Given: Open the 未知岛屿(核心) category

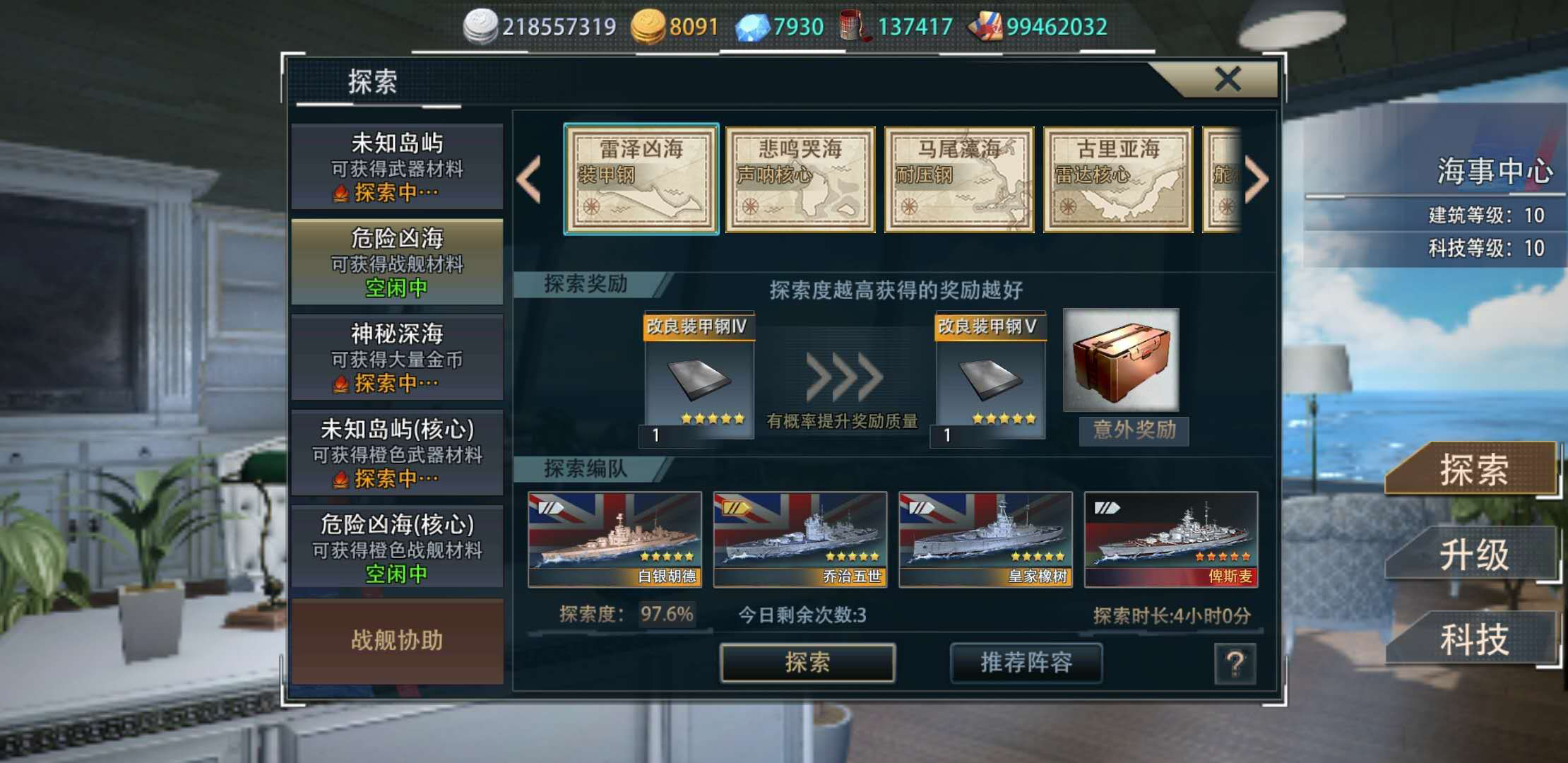Looking at the screenshot, I should tap(397, 453).
